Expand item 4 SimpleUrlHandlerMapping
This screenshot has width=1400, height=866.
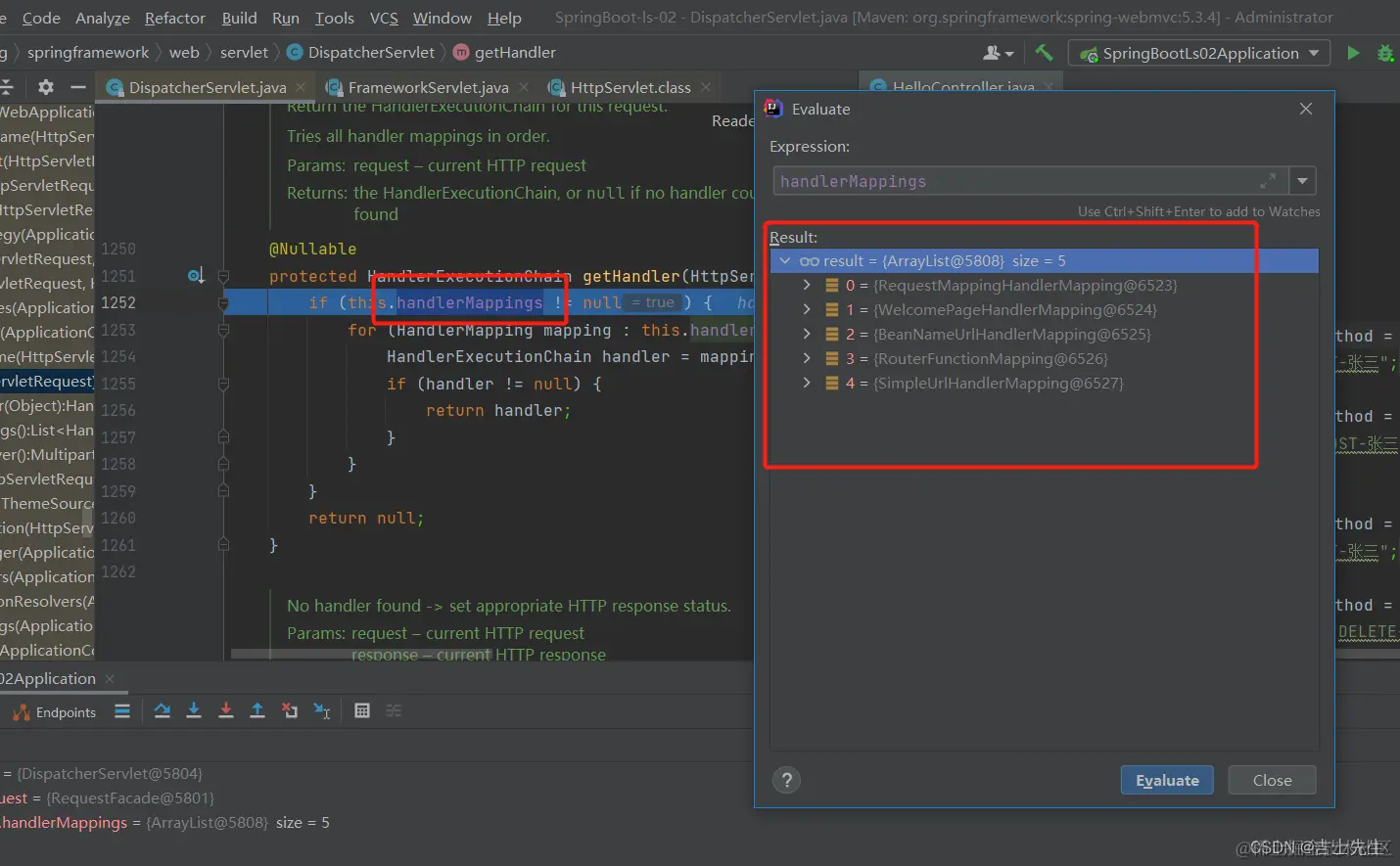coord(807,384)
